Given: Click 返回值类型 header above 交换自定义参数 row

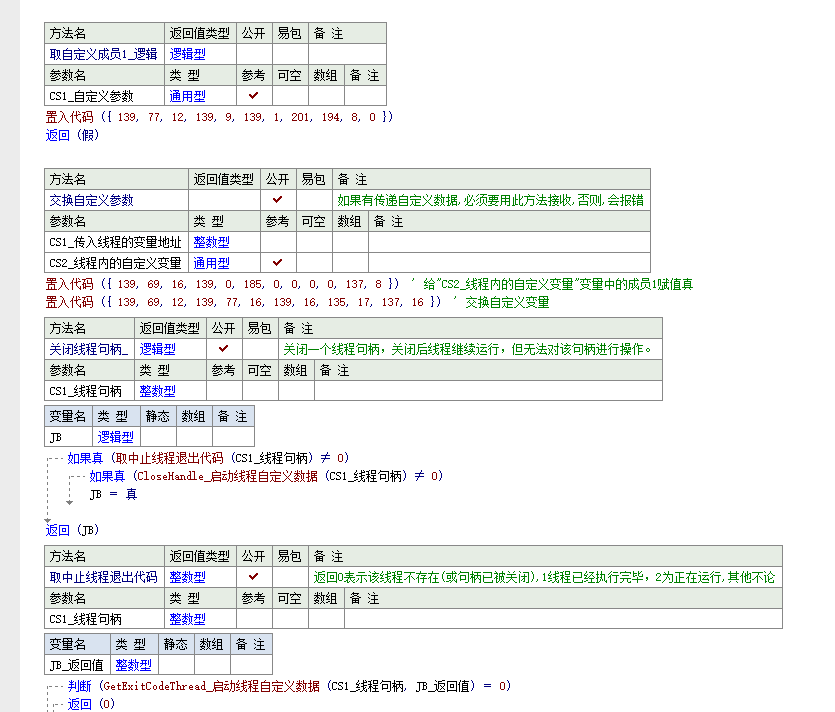Looking at the screenshot, I should [x=224, y=179].
